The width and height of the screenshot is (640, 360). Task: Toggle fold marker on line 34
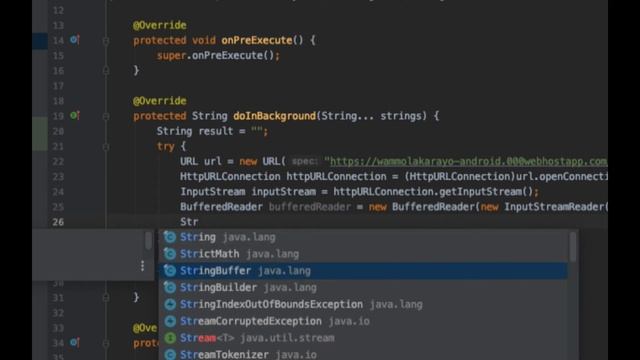106,343
